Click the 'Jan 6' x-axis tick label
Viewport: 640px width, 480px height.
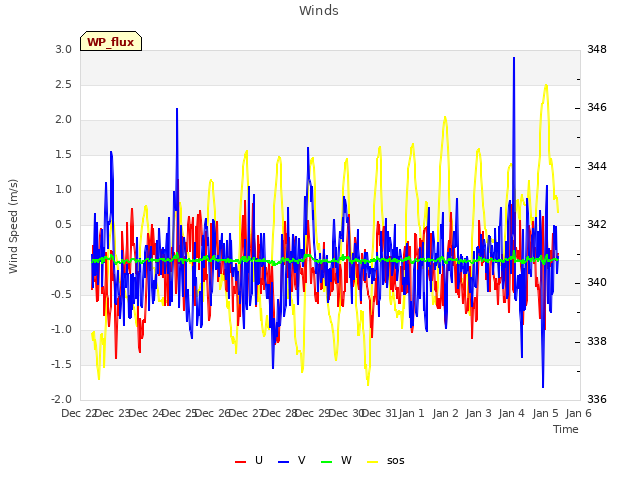578,413
